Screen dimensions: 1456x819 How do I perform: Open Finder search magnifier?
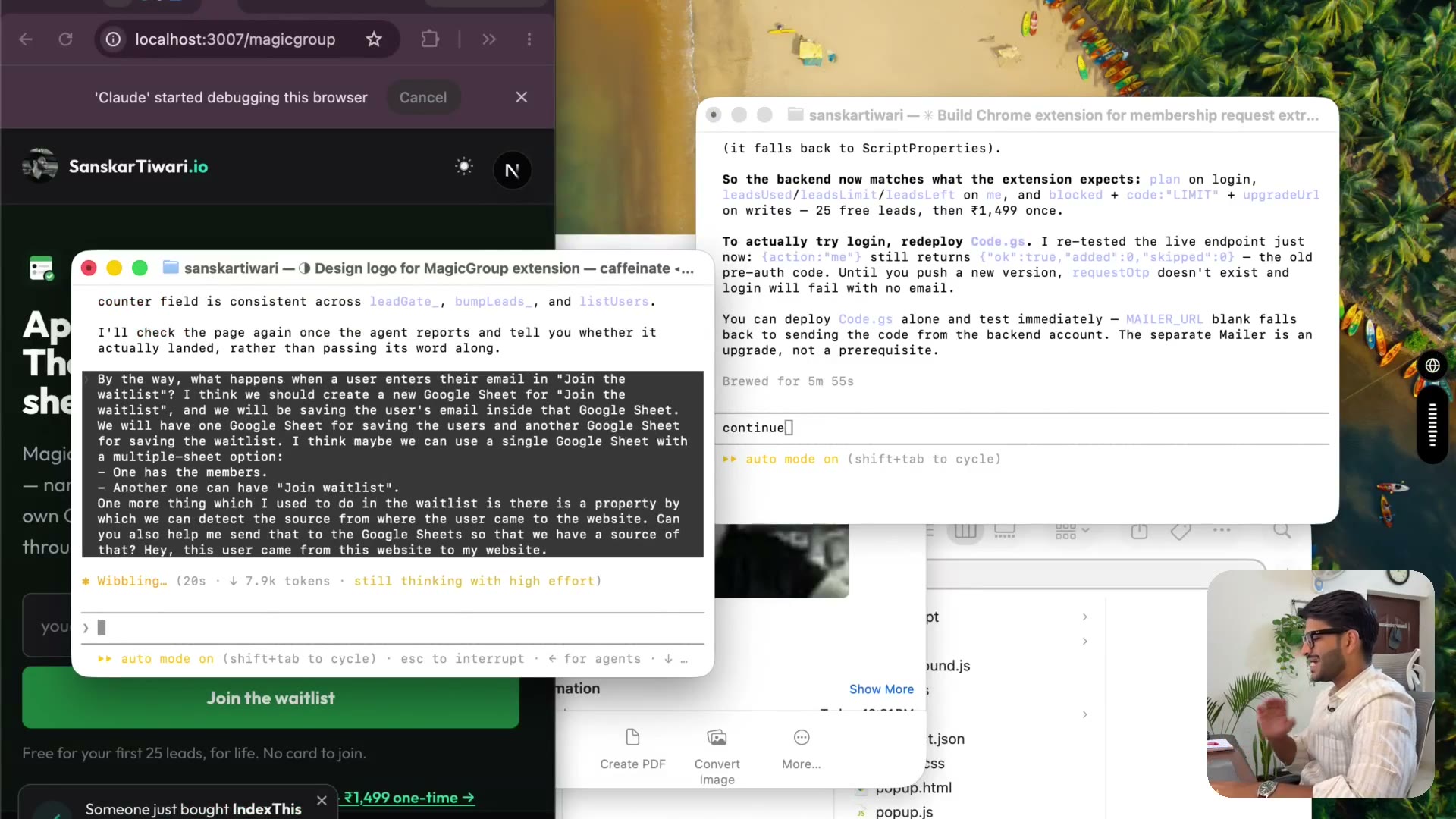[x=1282, y=531]
